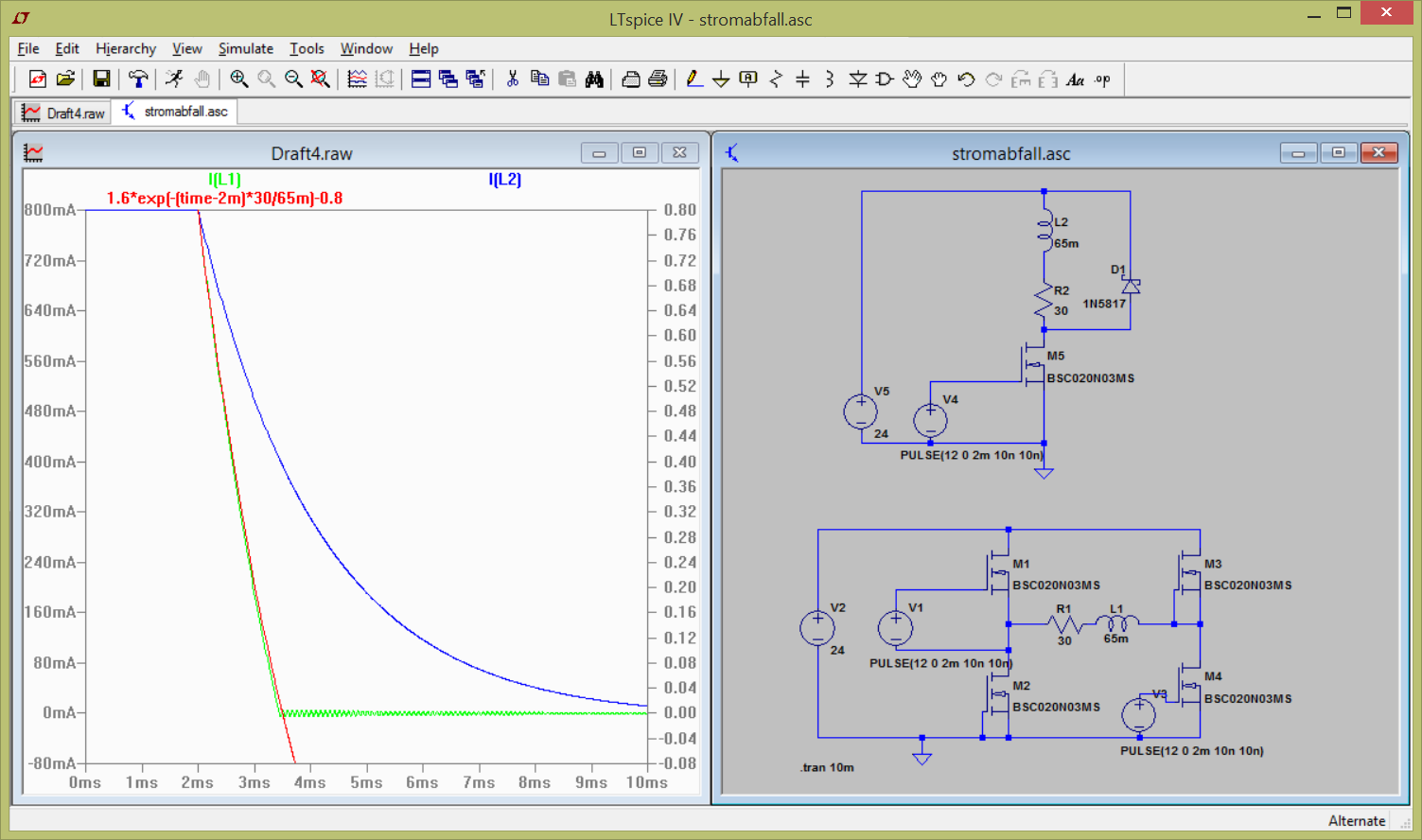
Task: Click the Autorange waveform icon
Action: [357, 79]
